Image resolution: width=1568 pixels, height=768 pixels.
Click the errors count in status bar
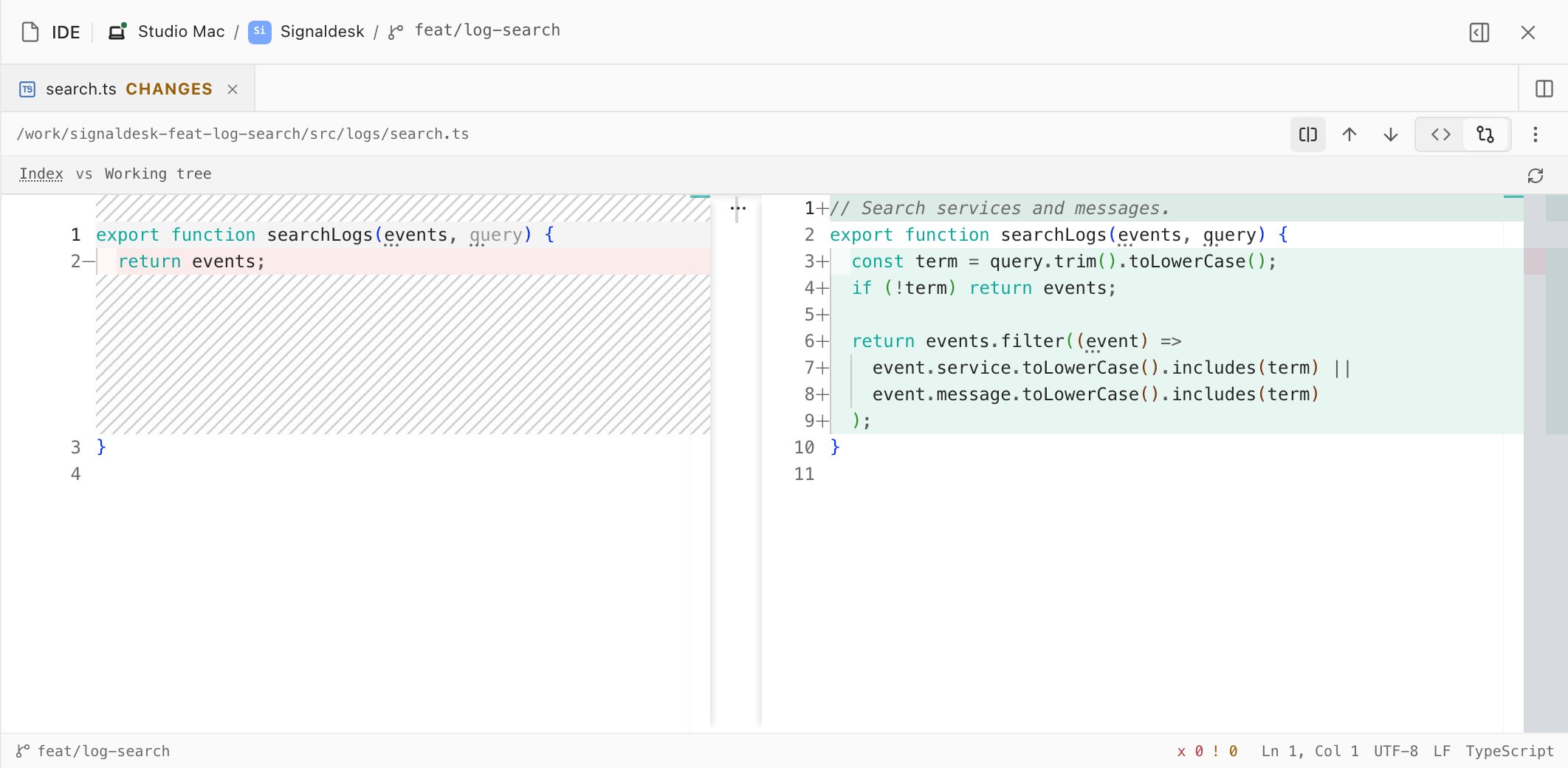[x=1190, y=751]
